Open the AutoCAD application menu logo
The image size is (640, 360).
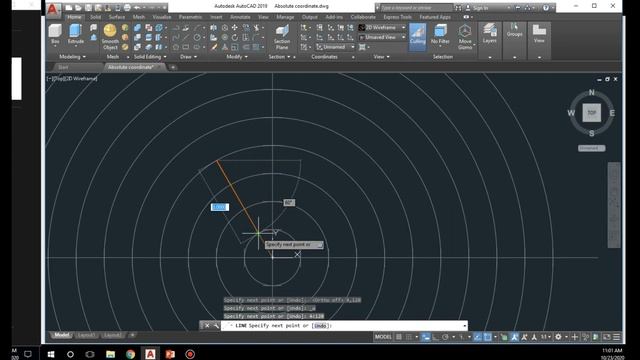[52, 10]
